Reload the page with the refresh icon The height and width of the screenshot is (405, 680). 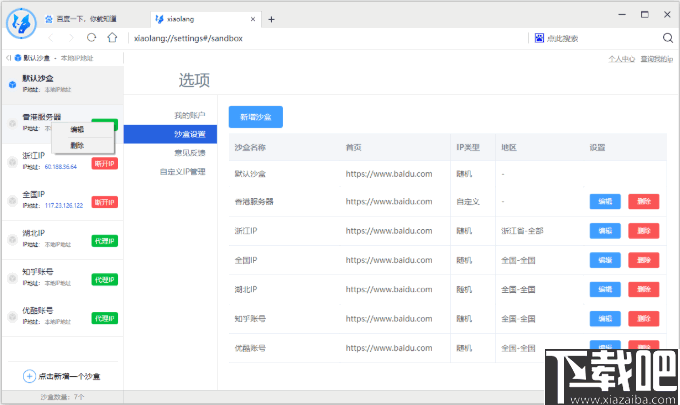91,38
